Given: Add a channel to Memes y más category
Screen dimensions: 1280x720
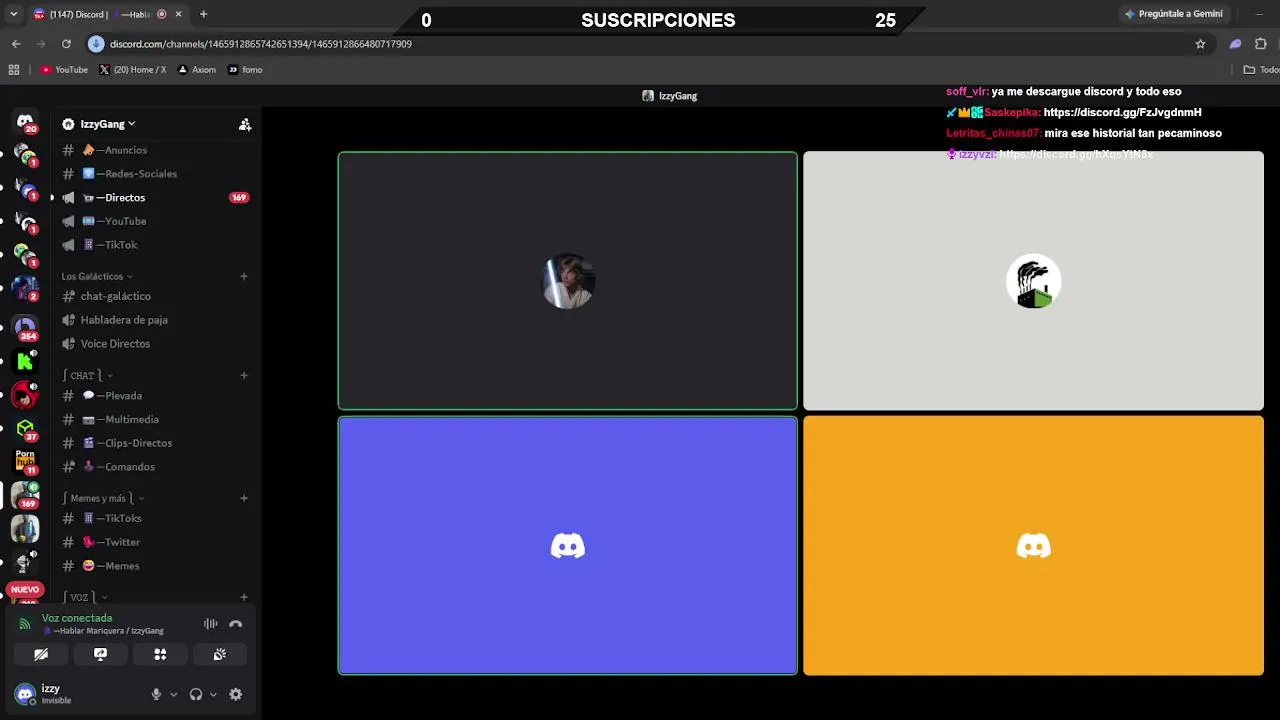Looking at the screenshot, I should tap(244, 498).
